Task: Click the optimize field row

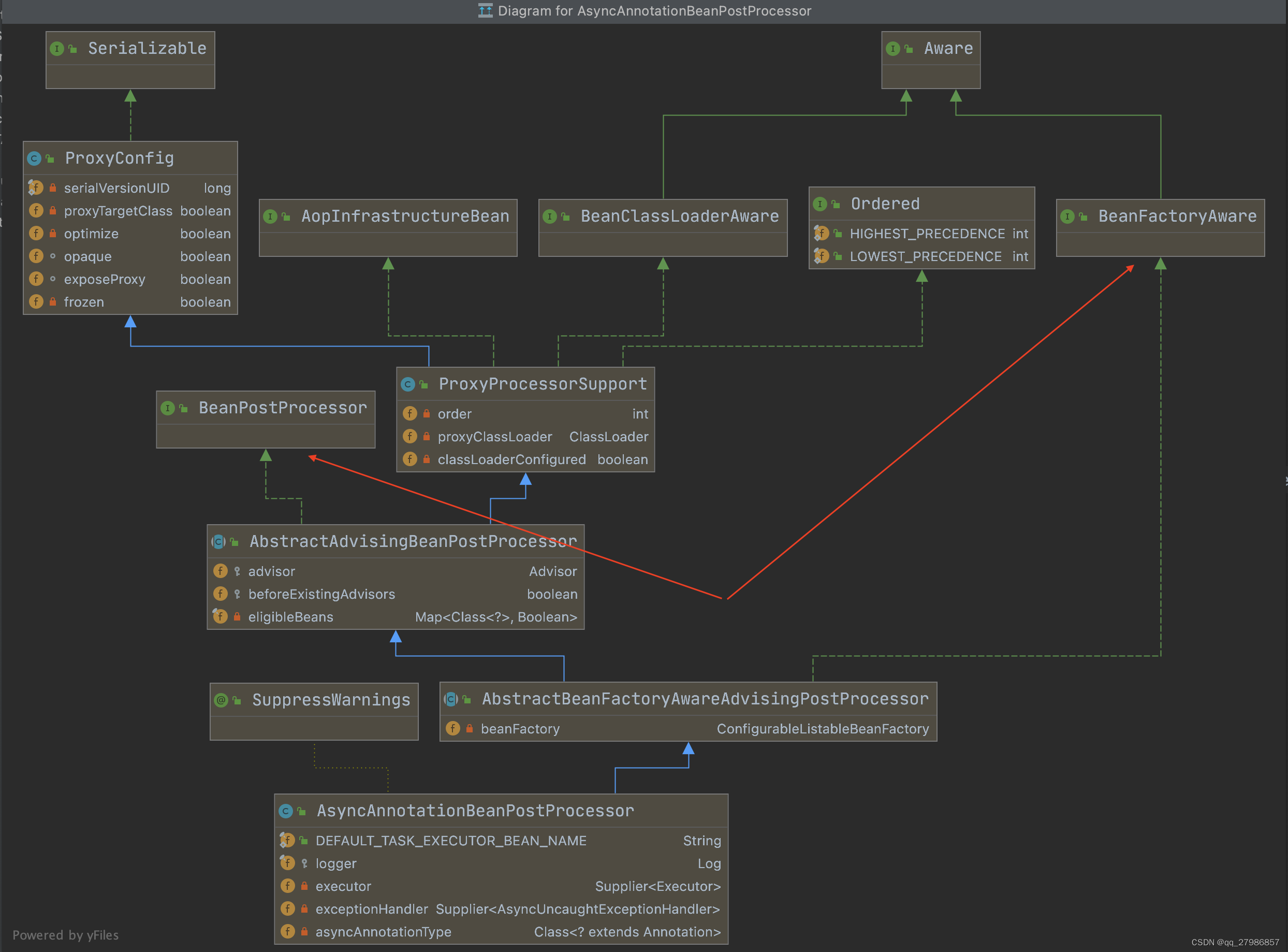Action: click(130, 234)
